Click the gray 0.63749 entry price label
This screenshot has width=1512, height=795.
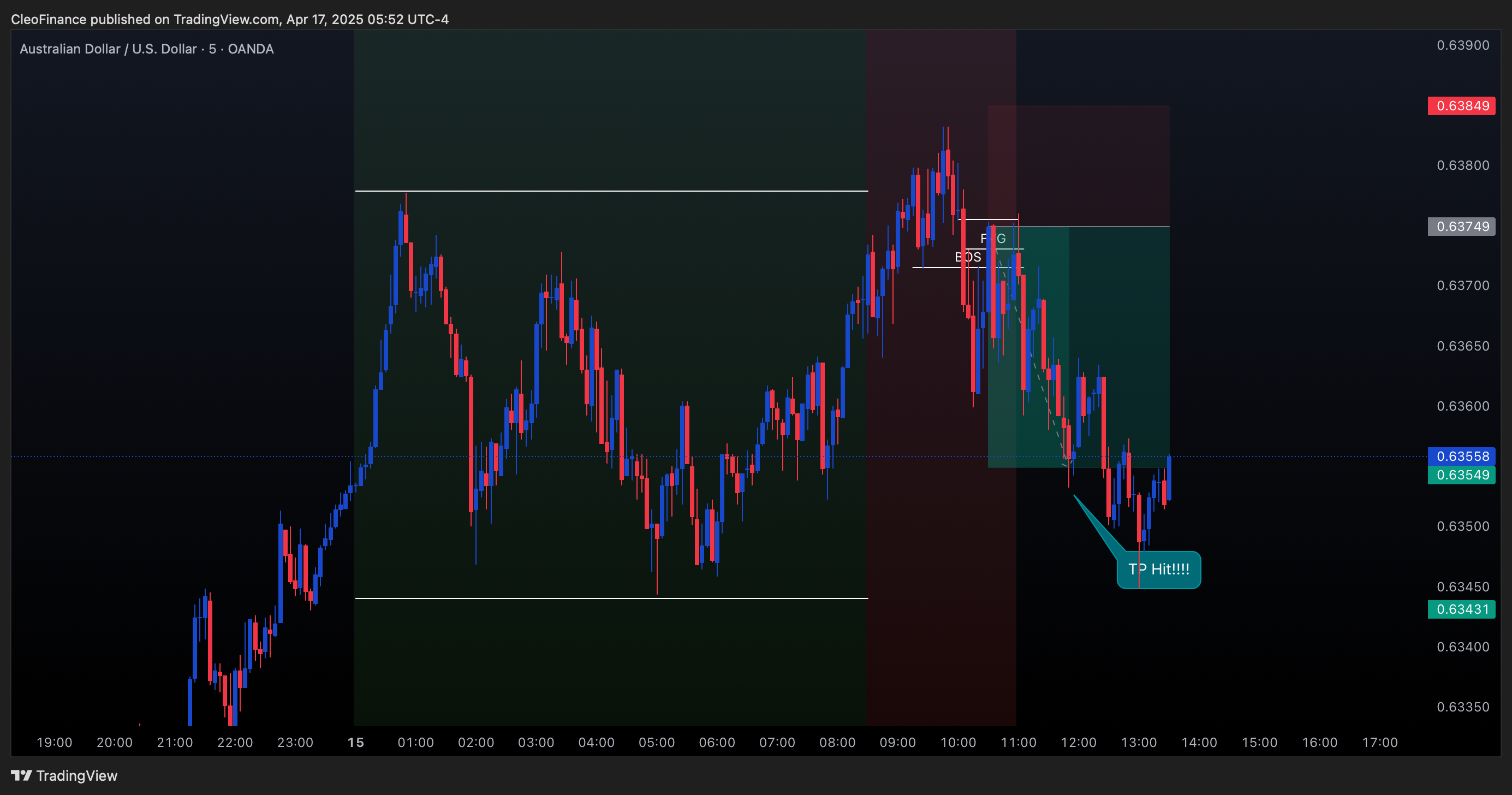1462,227
